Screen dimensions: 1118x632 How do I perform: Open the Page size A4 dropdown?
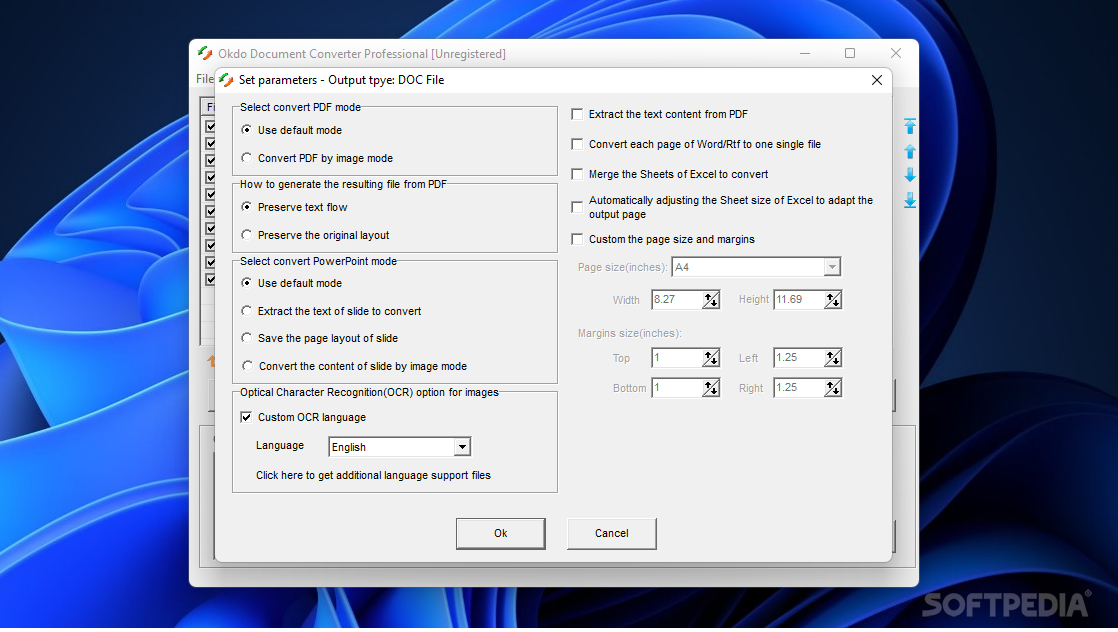coord(832,267)
